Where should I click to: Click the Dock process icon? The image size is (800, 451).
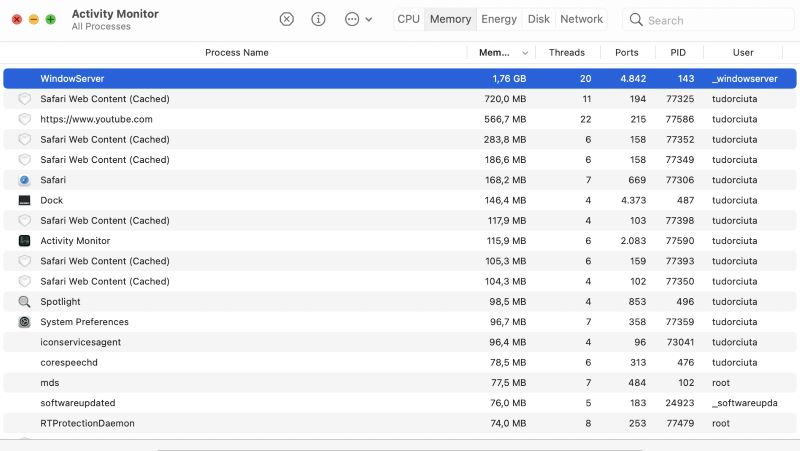pos(24,201)
